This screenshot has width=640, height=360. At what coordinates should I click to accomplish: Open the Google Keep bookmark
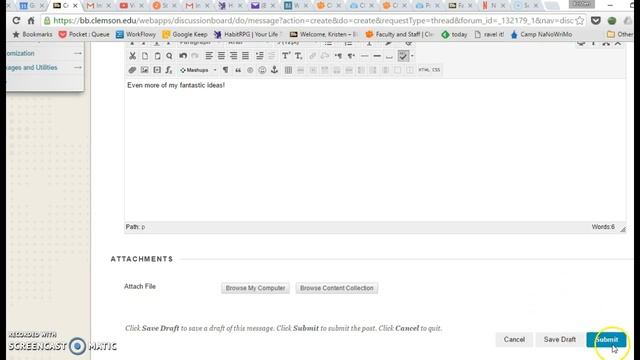185,35
